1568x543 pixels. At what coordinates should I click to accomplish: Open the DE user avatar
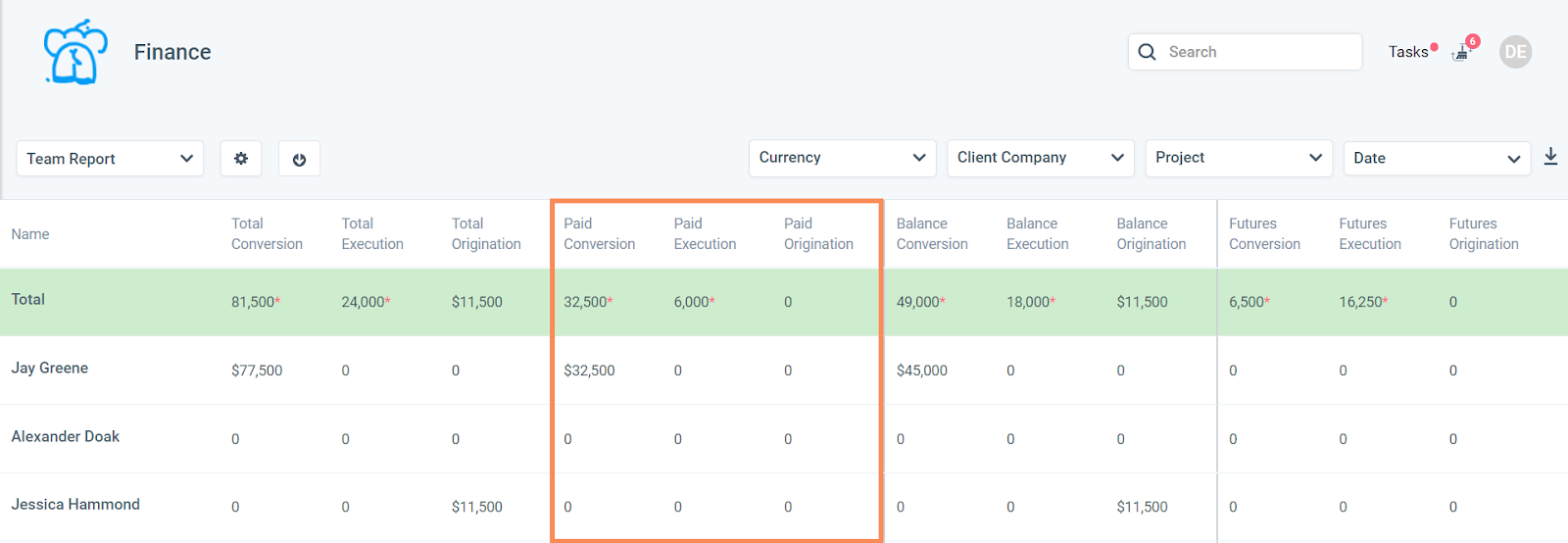[1515, 52]
